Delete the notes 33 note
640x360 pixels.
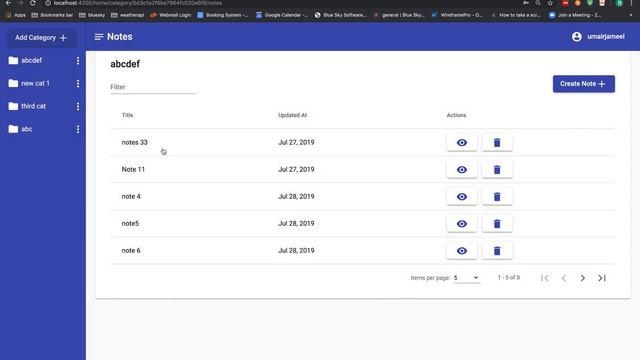pyautogui.click(x=497, y=142)
